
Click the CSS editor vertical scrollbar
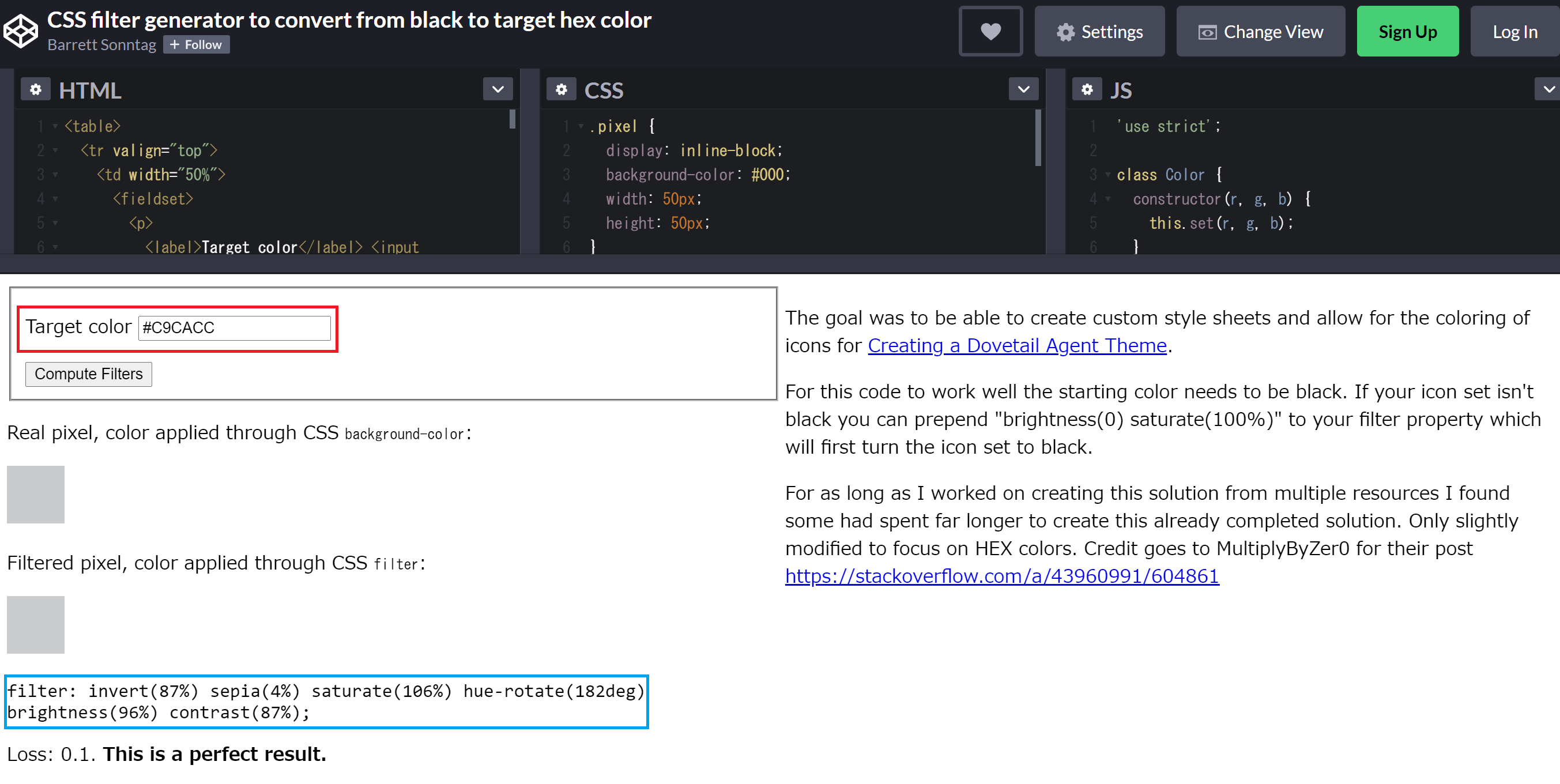point(1038,137)
